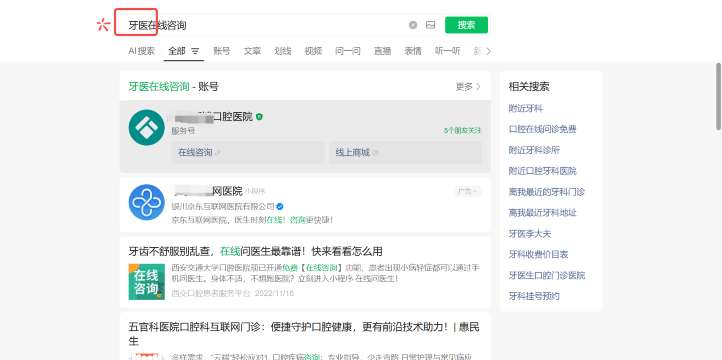Click verified badge next to 口腔医院
Viewport: 722px width, 360px height.
click(x=259, y=117)
